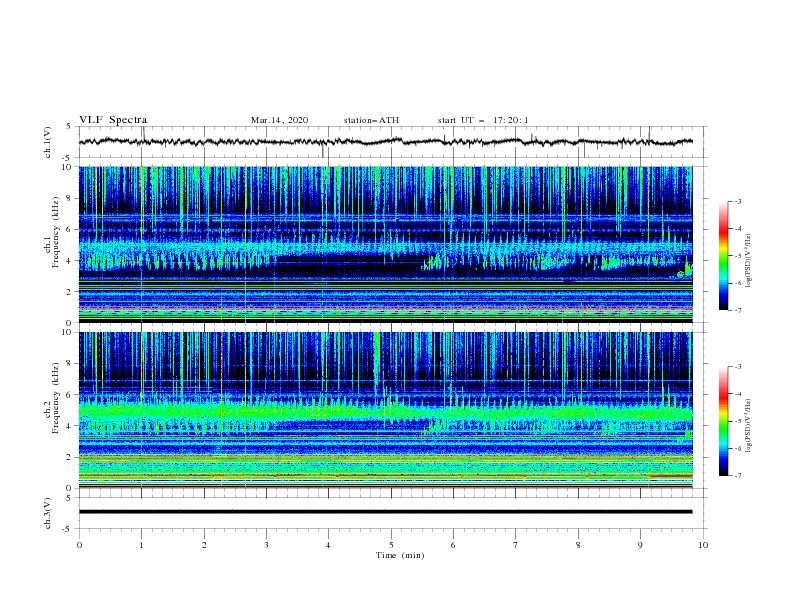Screen dimensions: 792x612
Task: Click time axis tick label '4'
Action: tap(328, 545)
